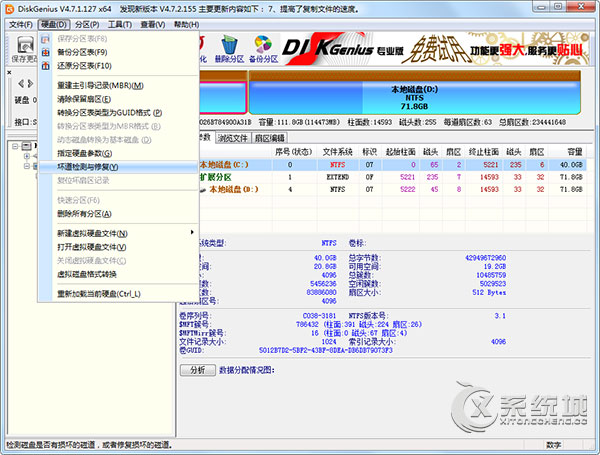This screenshot has height=455, width=600.
Task: Click the 删除分区 trash can toolbar icon
Action: pyautogui.click(x=229, y=49)
